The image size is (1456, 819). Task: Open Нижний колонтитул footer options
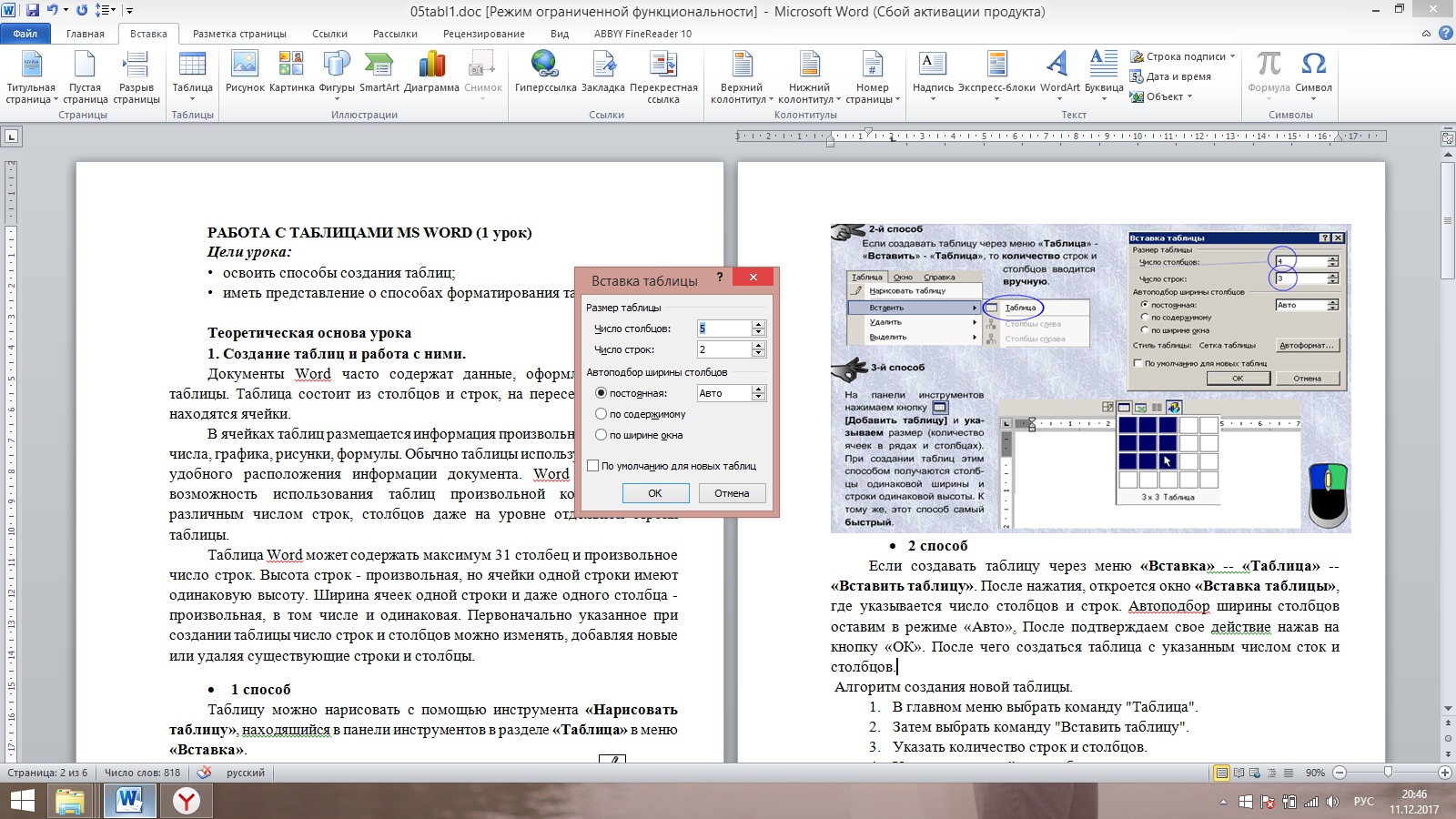pyautogui.click(x=809, y=77)
